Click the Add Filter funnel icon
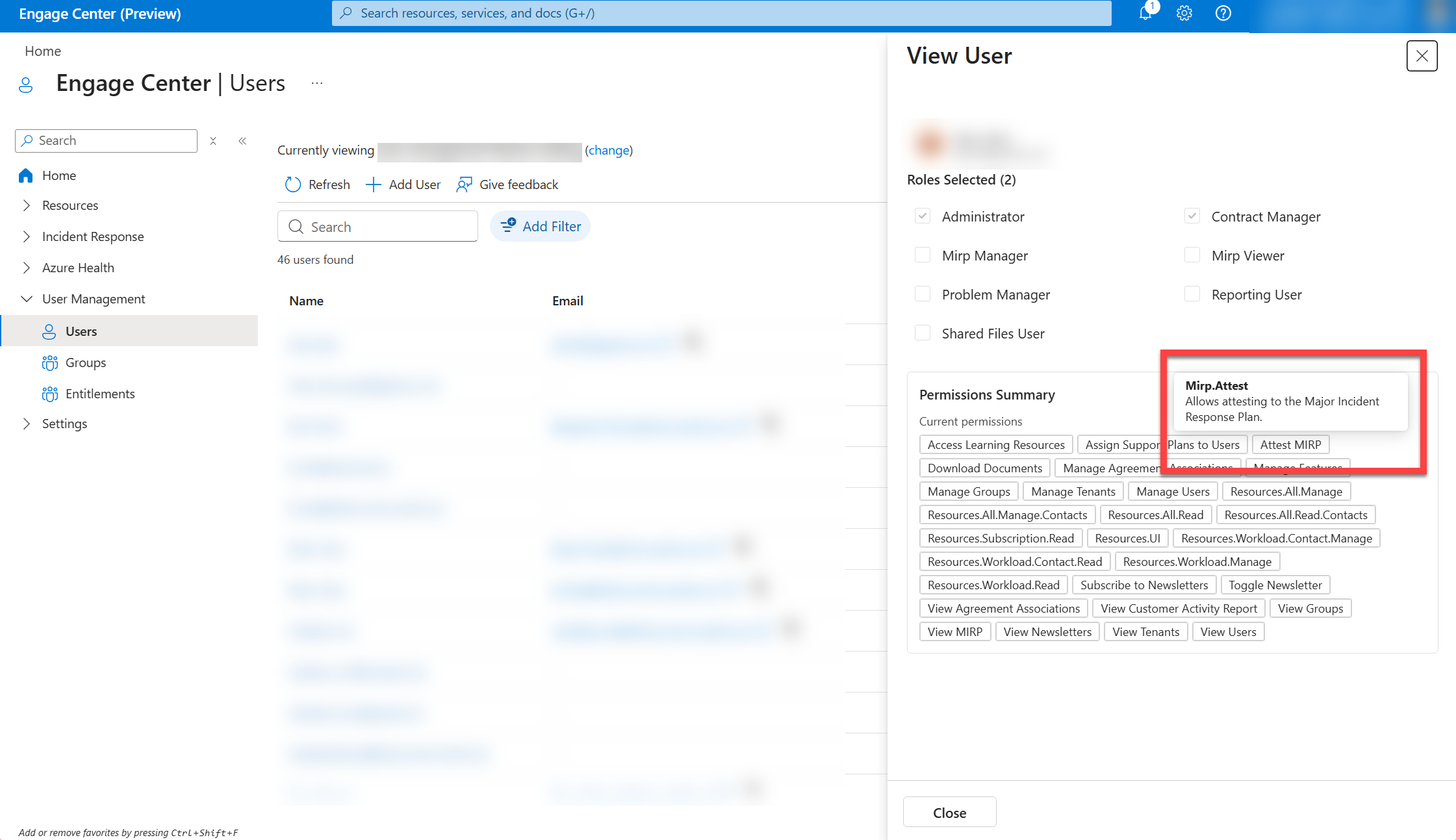Viewport: 1456px width, 840px height. 508,225
